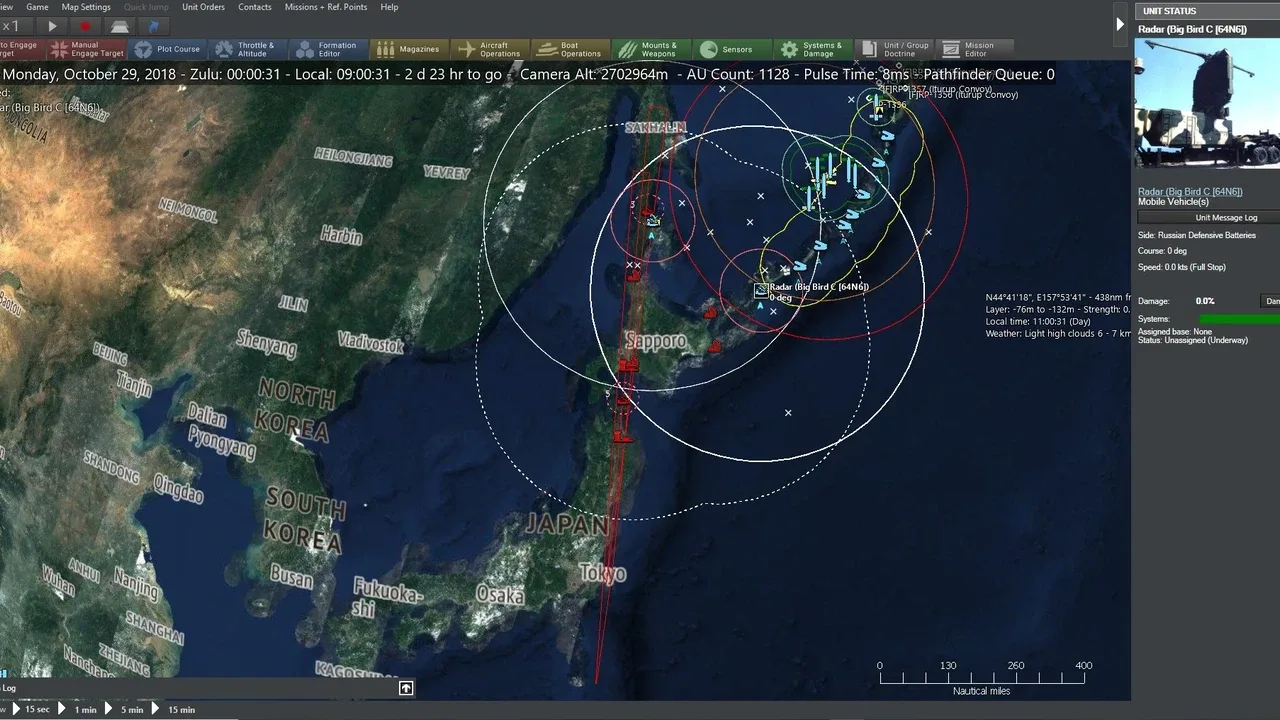Expand the message log panel upward

406,688
